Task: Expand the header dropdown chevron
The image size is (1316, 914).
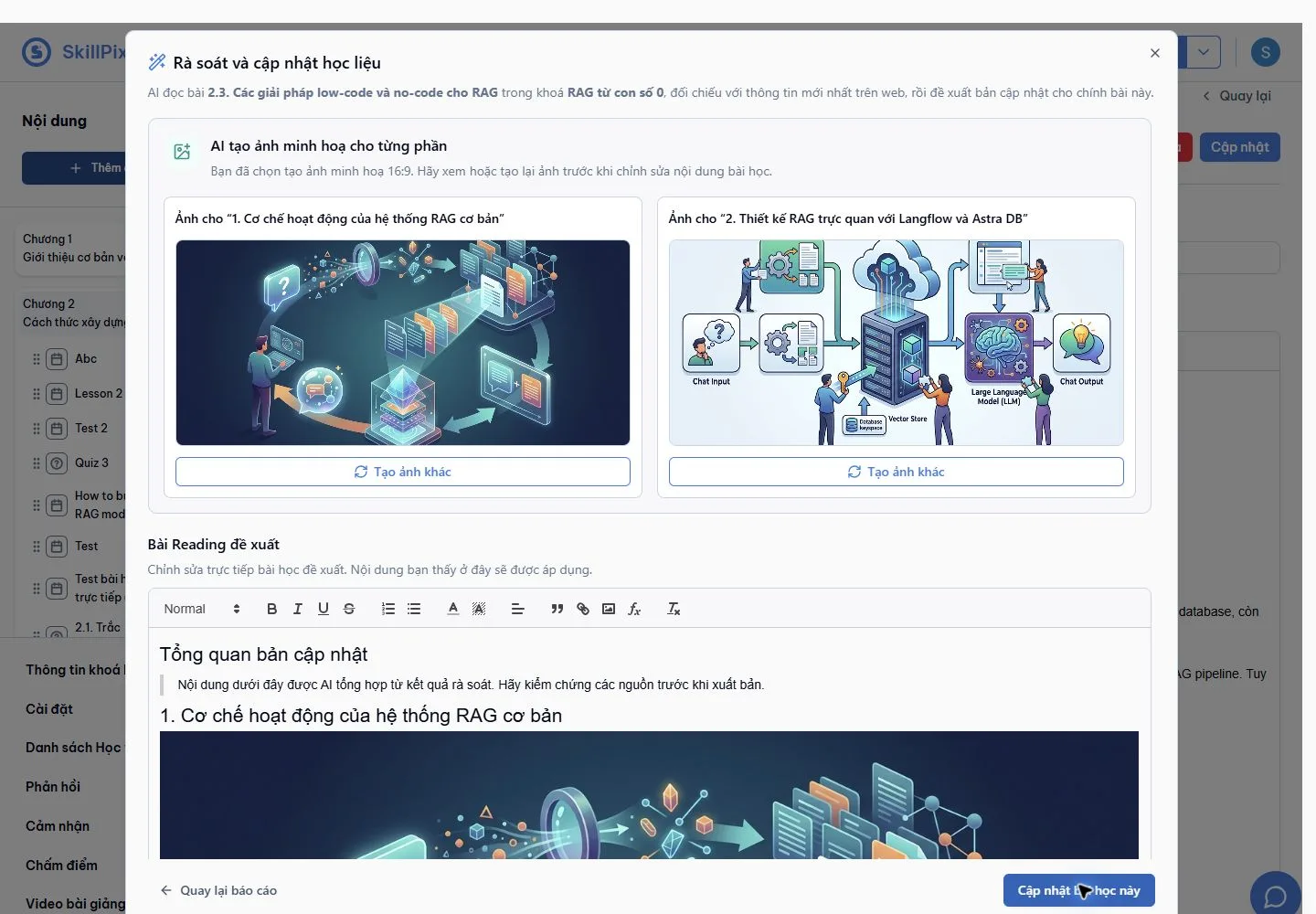Action: 1204,52
